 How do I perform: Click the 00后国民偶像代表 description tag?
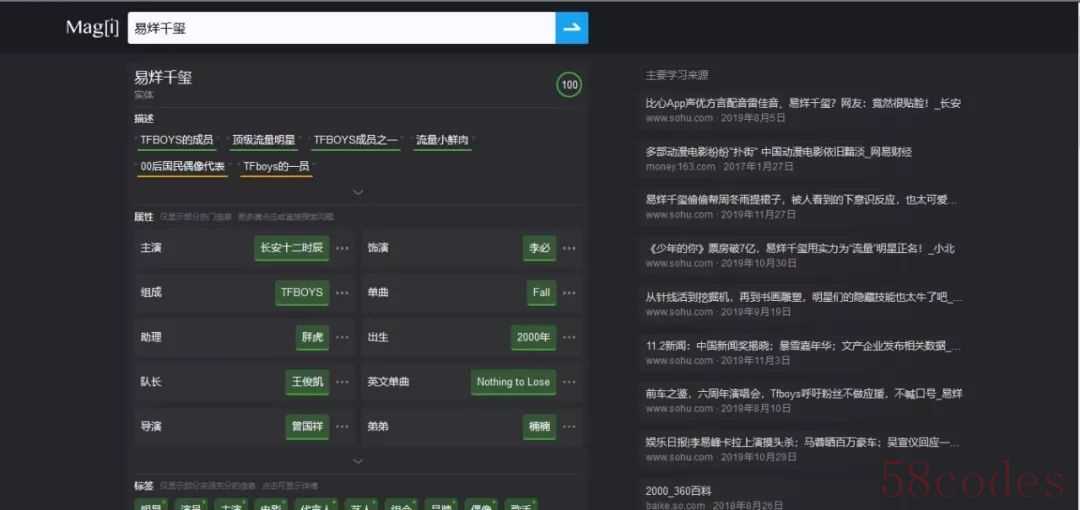[183, 167]
